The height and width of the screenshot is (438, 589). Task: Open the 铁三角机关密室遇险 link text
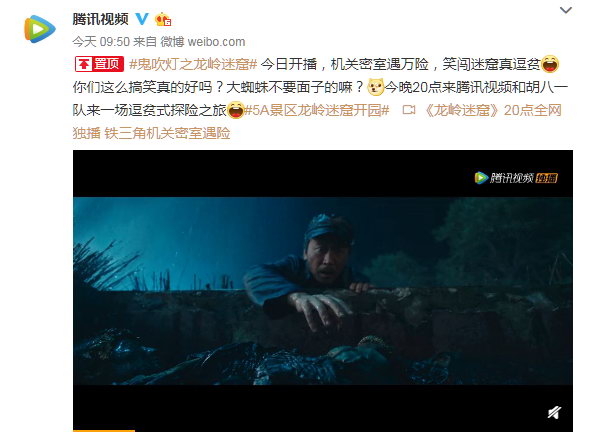[x=167, y=133]
